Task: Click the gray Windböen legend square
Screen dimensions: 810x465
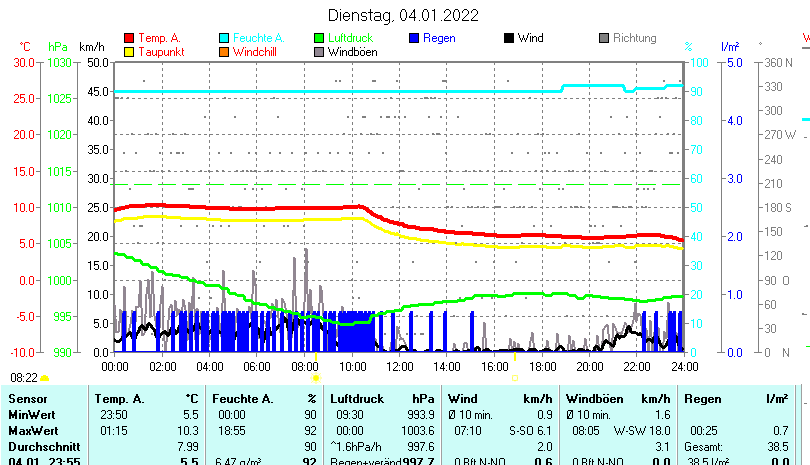Action: point(319,51)
